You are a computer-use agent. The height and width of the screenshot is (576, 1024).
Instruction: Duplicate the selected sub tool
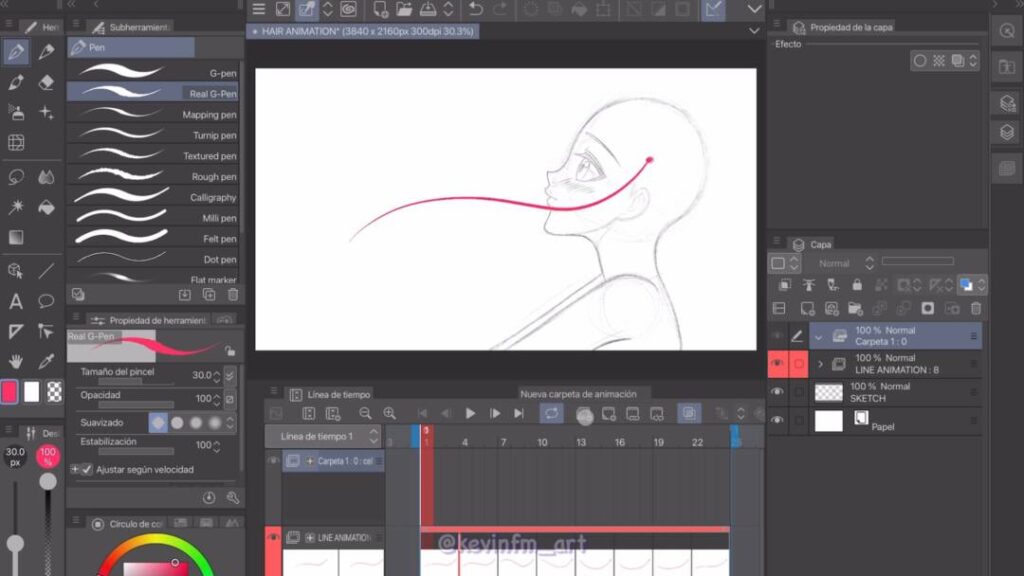coord(209,295)
